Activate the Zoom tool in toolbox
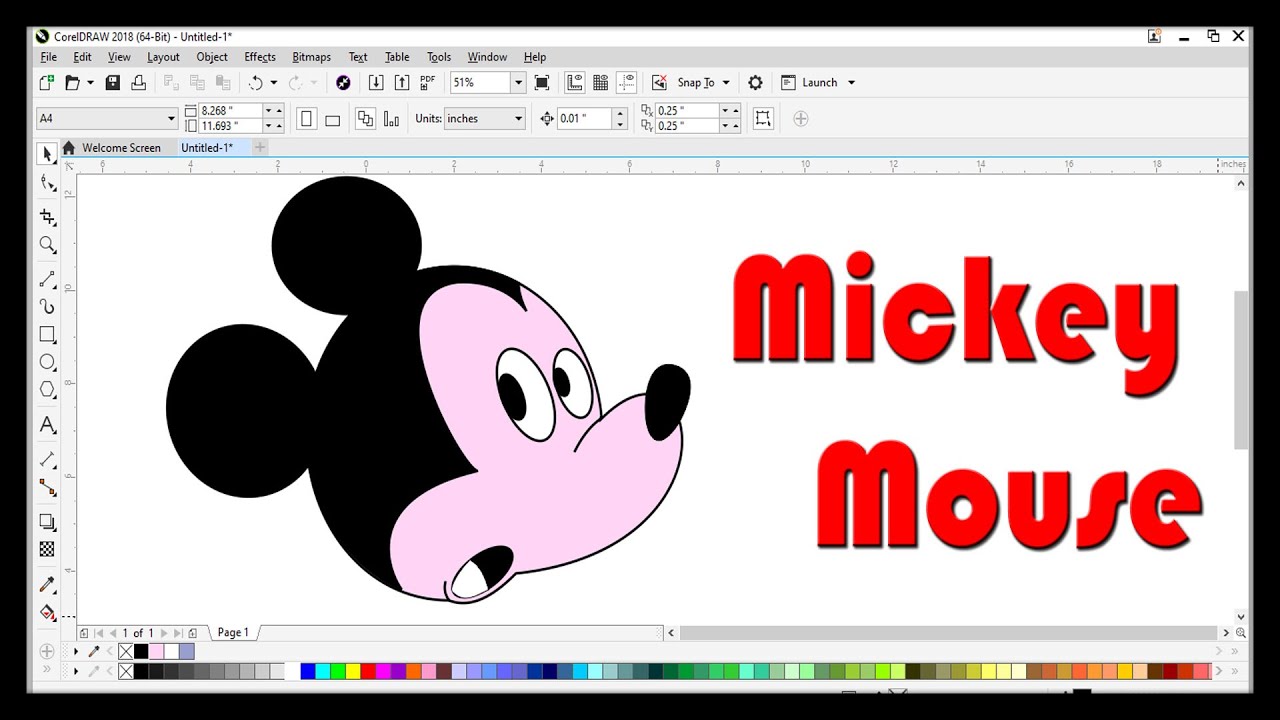This screenshot has height=720, width=1280. (47, 245)
